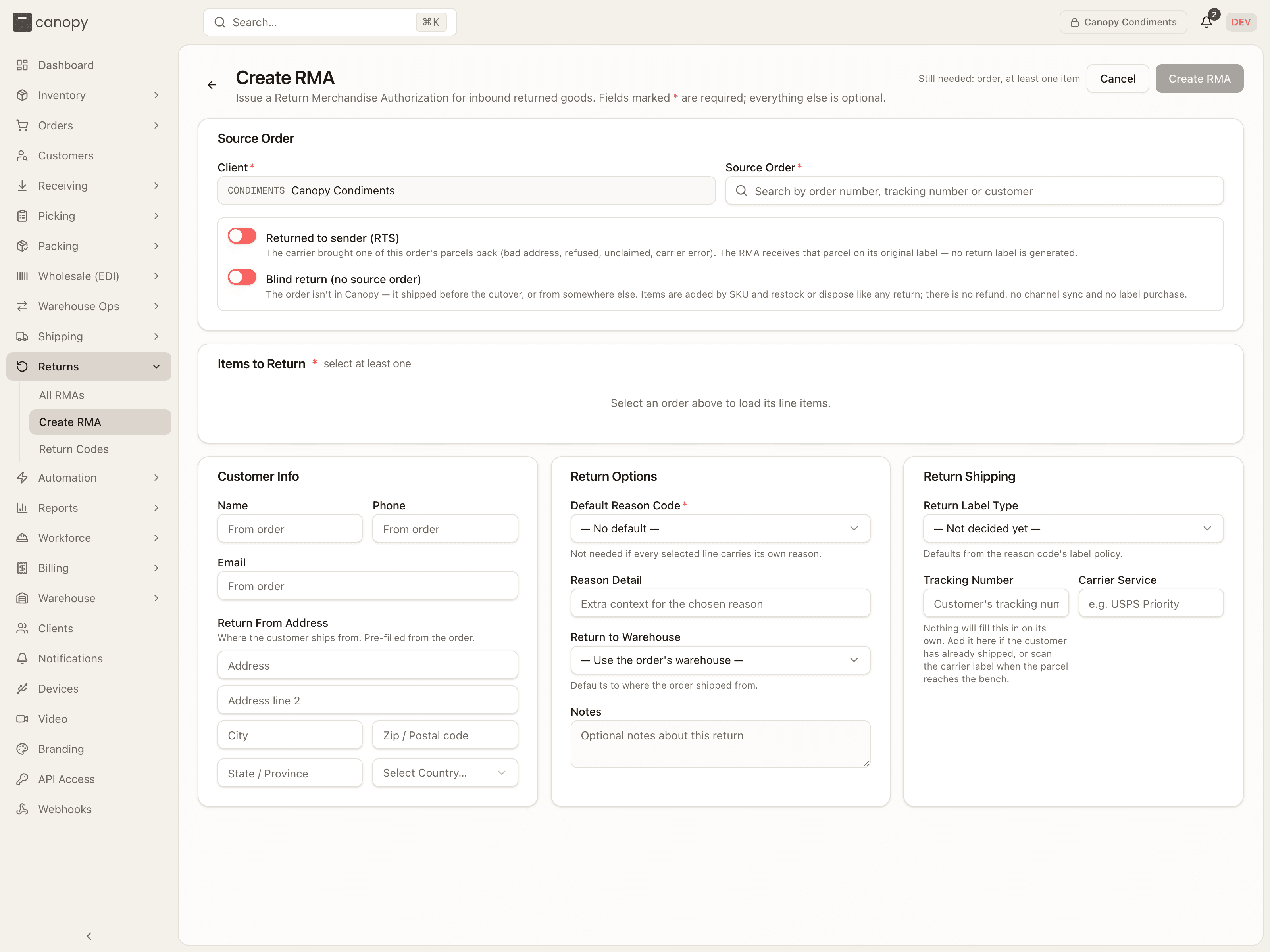This screenshot has height=952, width=1270.
Task: Click the Clients people icon
Action: coord(22,628)
